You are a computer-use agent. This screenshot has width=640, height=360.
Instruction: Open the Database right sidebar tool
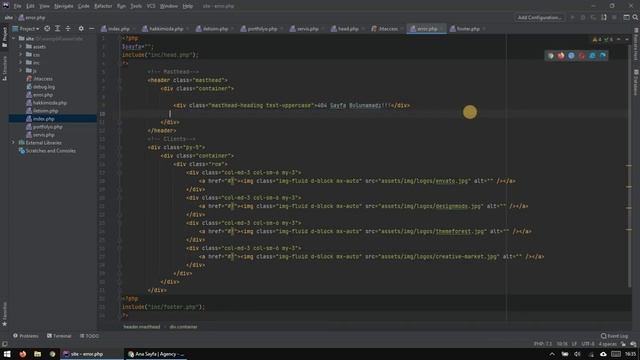click(x=636, y=82)
